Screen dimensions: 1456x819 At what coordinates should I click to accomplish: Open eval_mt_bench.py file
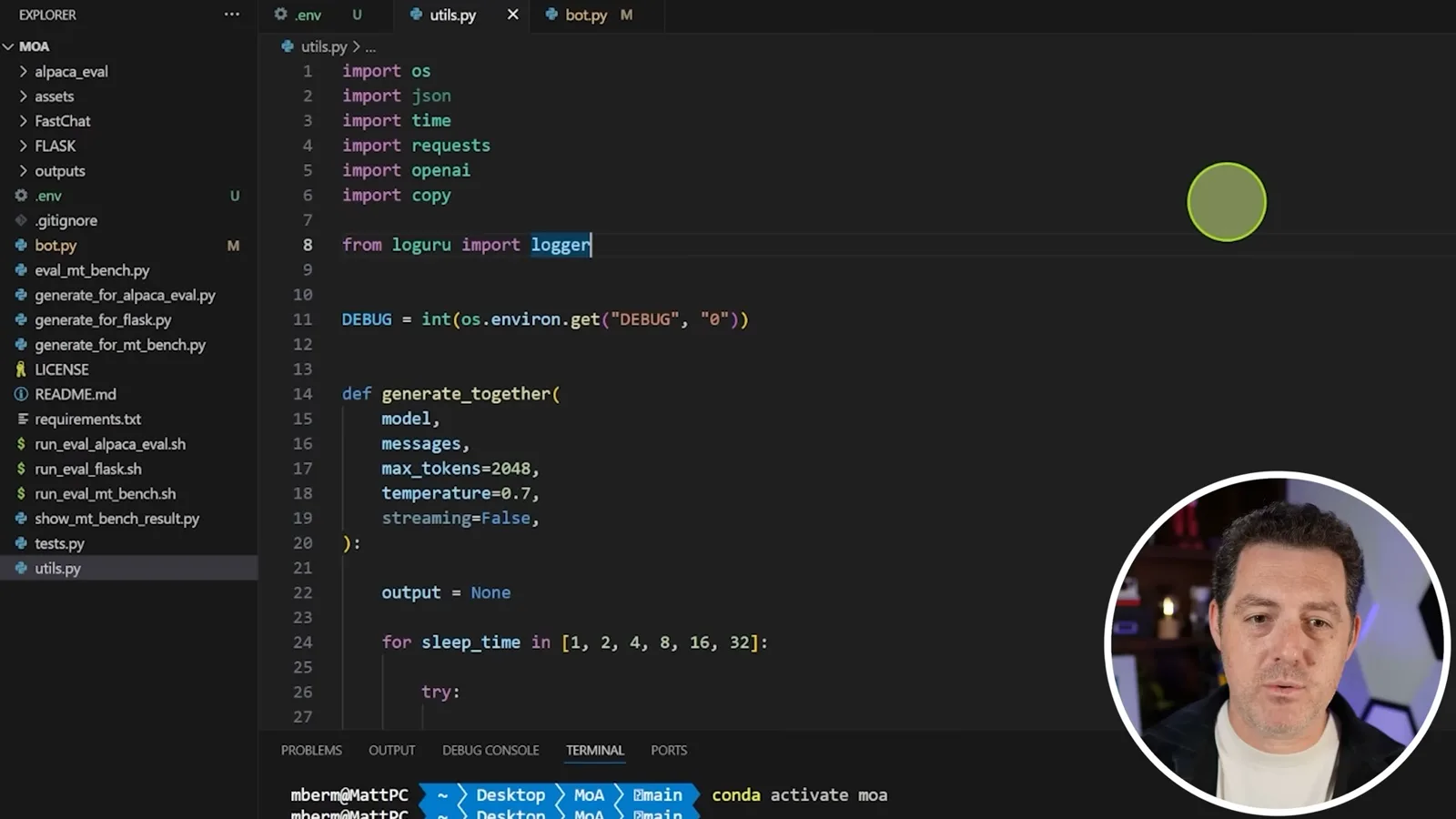point(128,270)
